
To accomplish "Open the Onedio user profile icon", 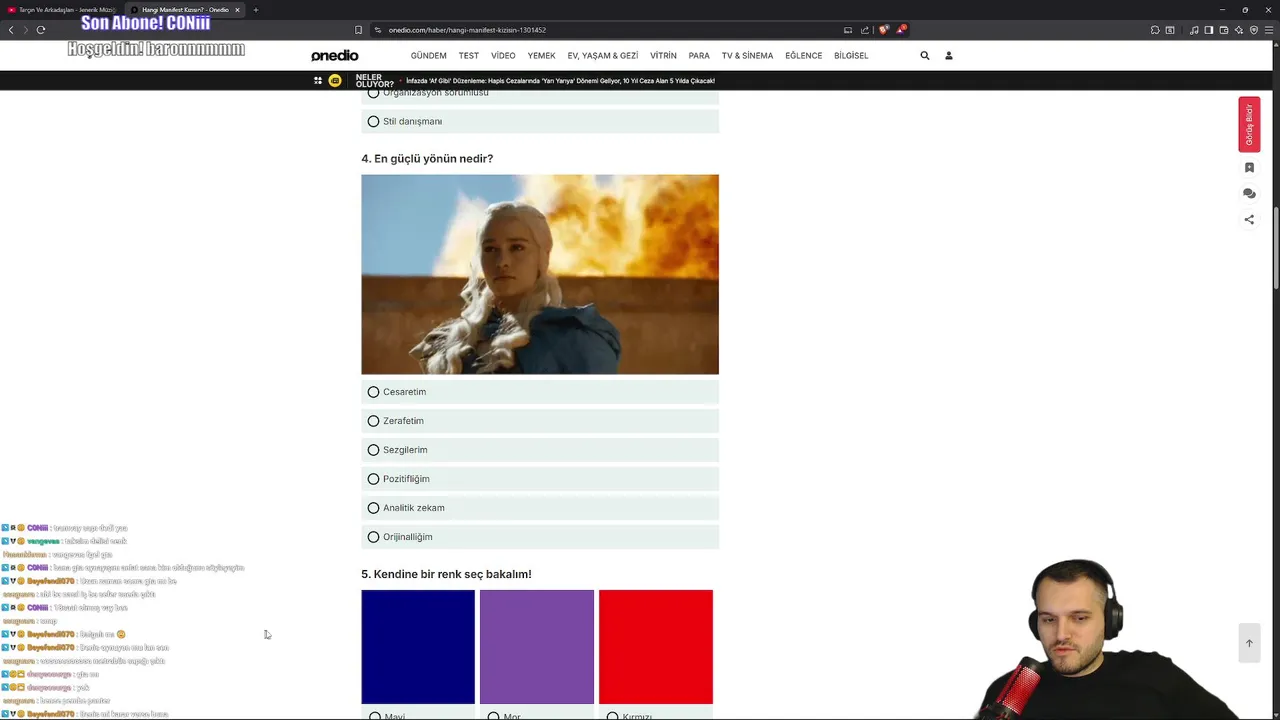I will [x=949, y=56].
